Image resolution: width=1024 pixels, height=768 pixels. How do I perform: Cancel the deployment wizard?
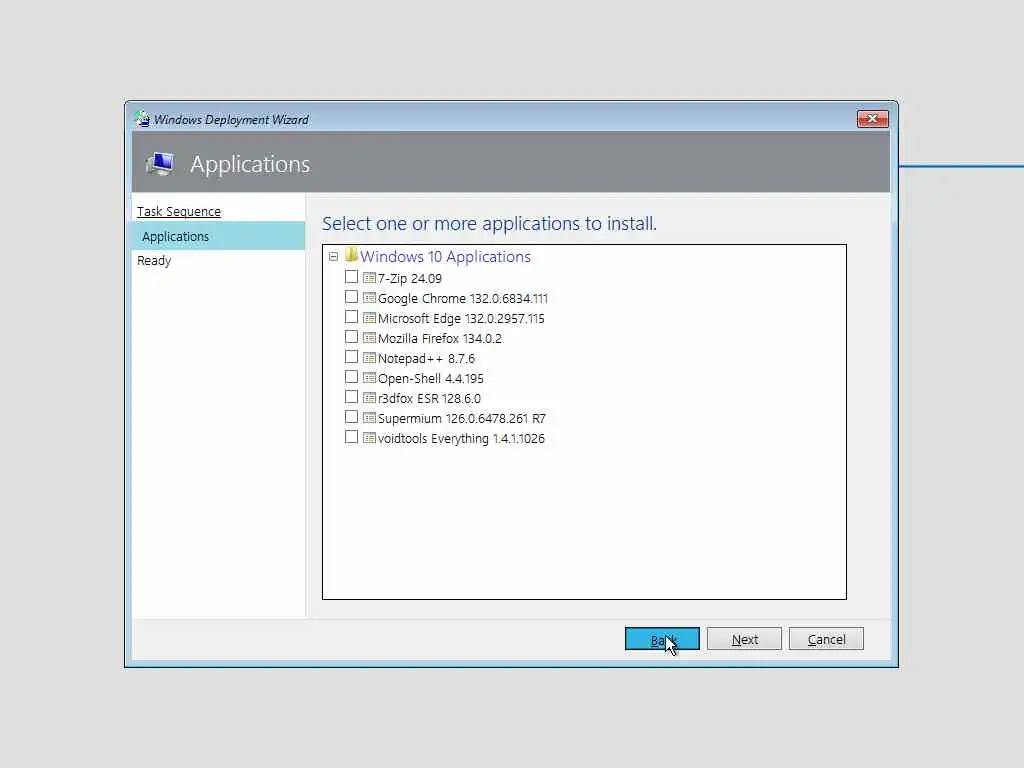(826, 639)
